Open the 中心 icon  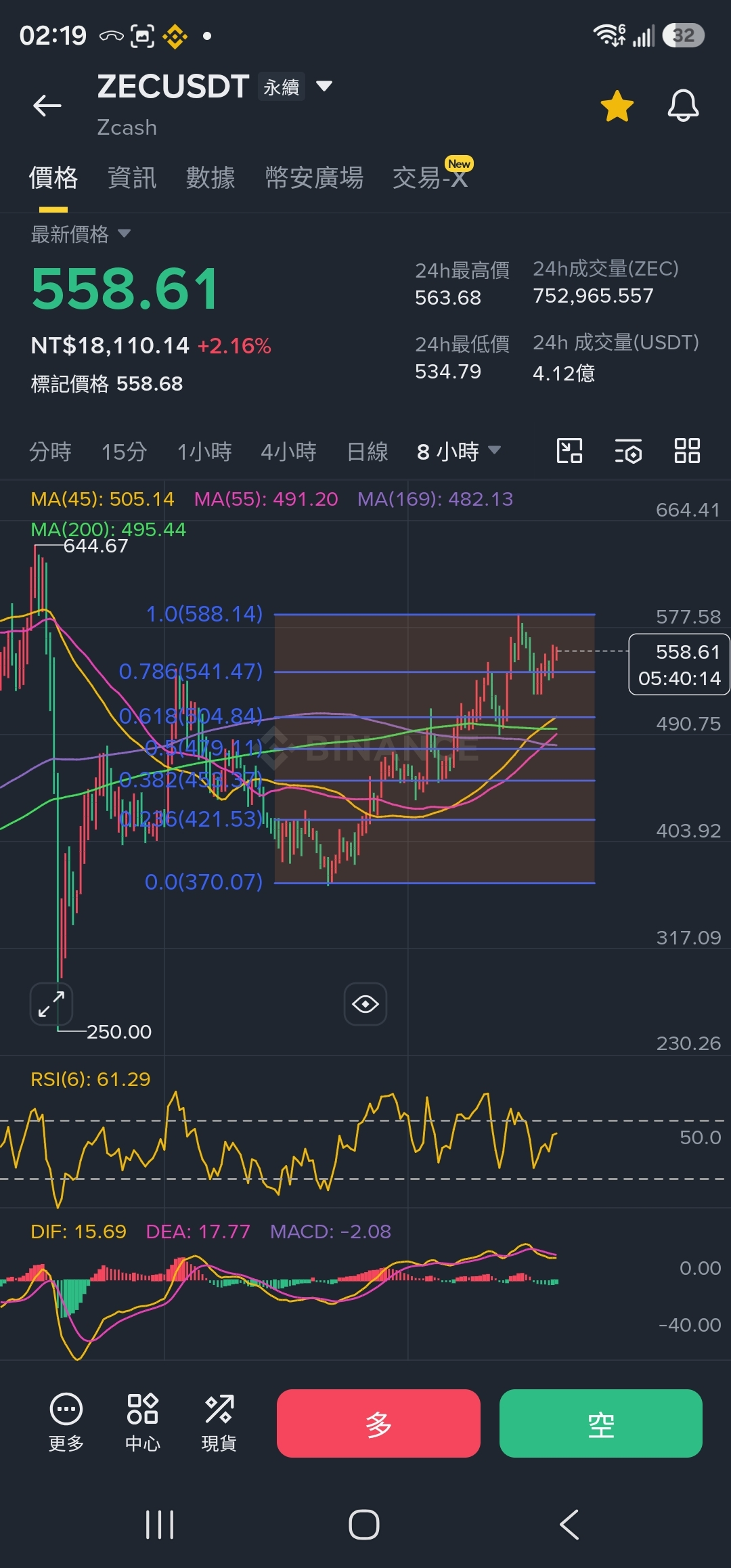pos(142,1422)
